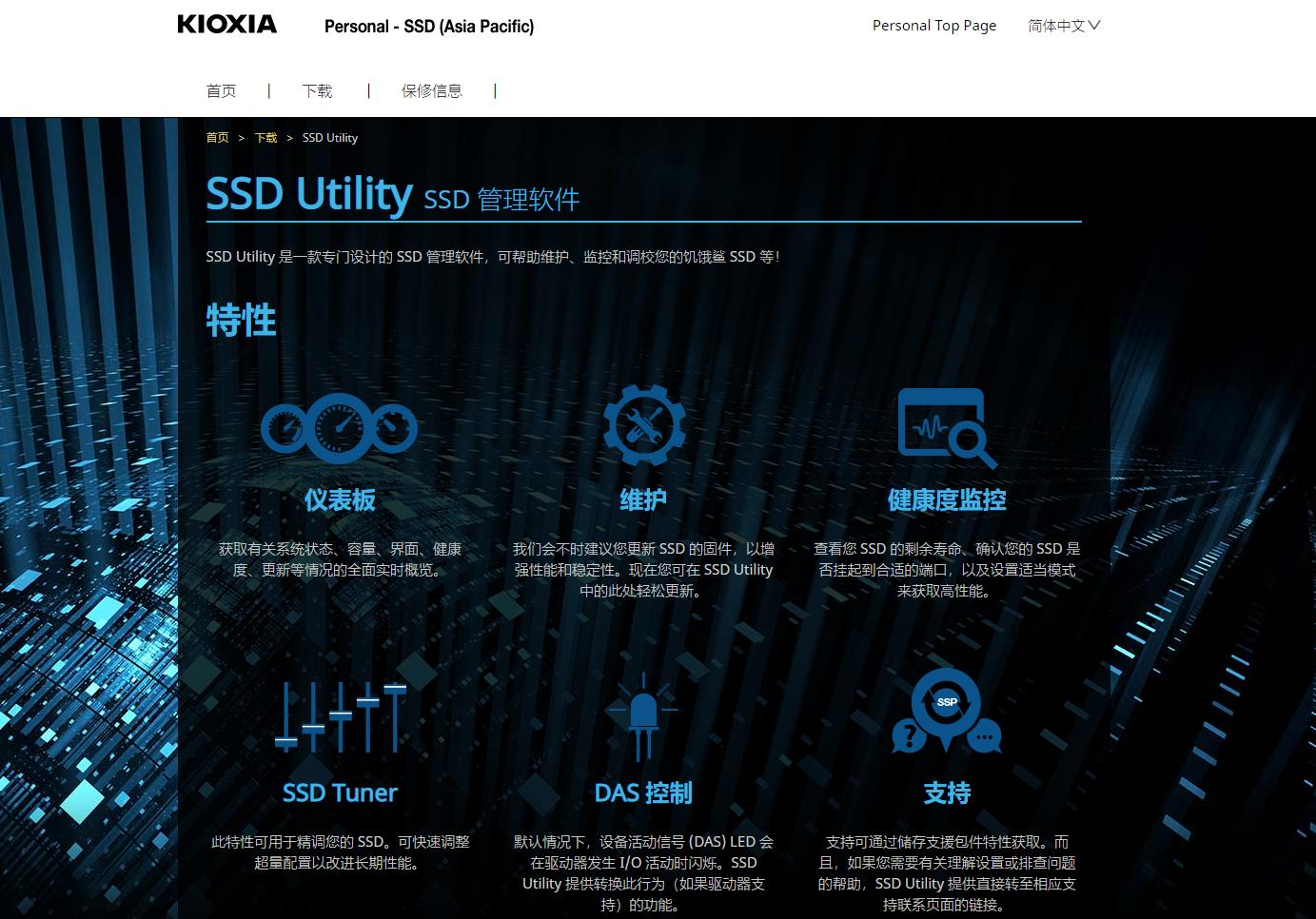The height and width of the screenshot is (919, 1316).
Task: Open the 保修信息 menu item
Action: coord(432,91)
